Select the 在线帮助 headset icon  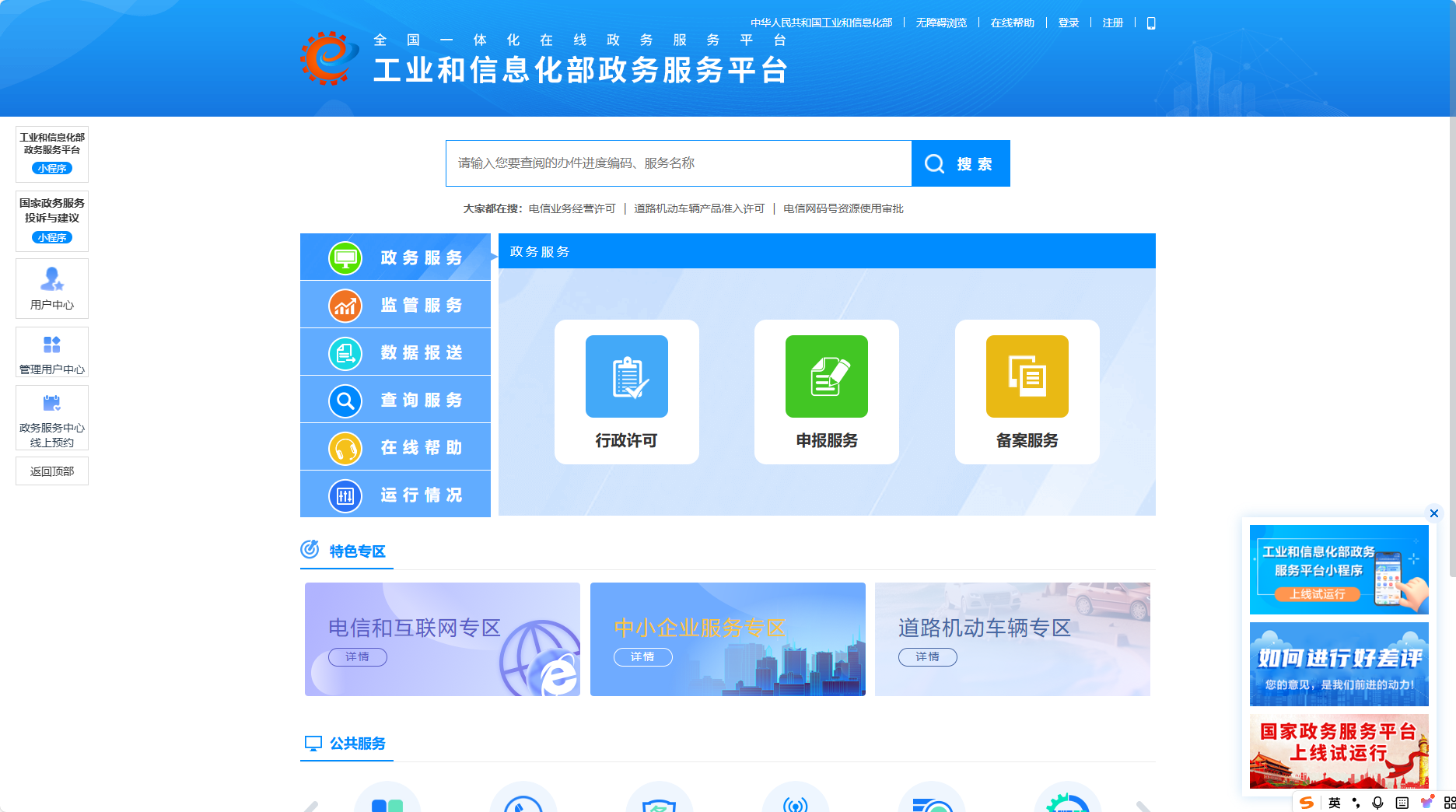tap(346, 447)
